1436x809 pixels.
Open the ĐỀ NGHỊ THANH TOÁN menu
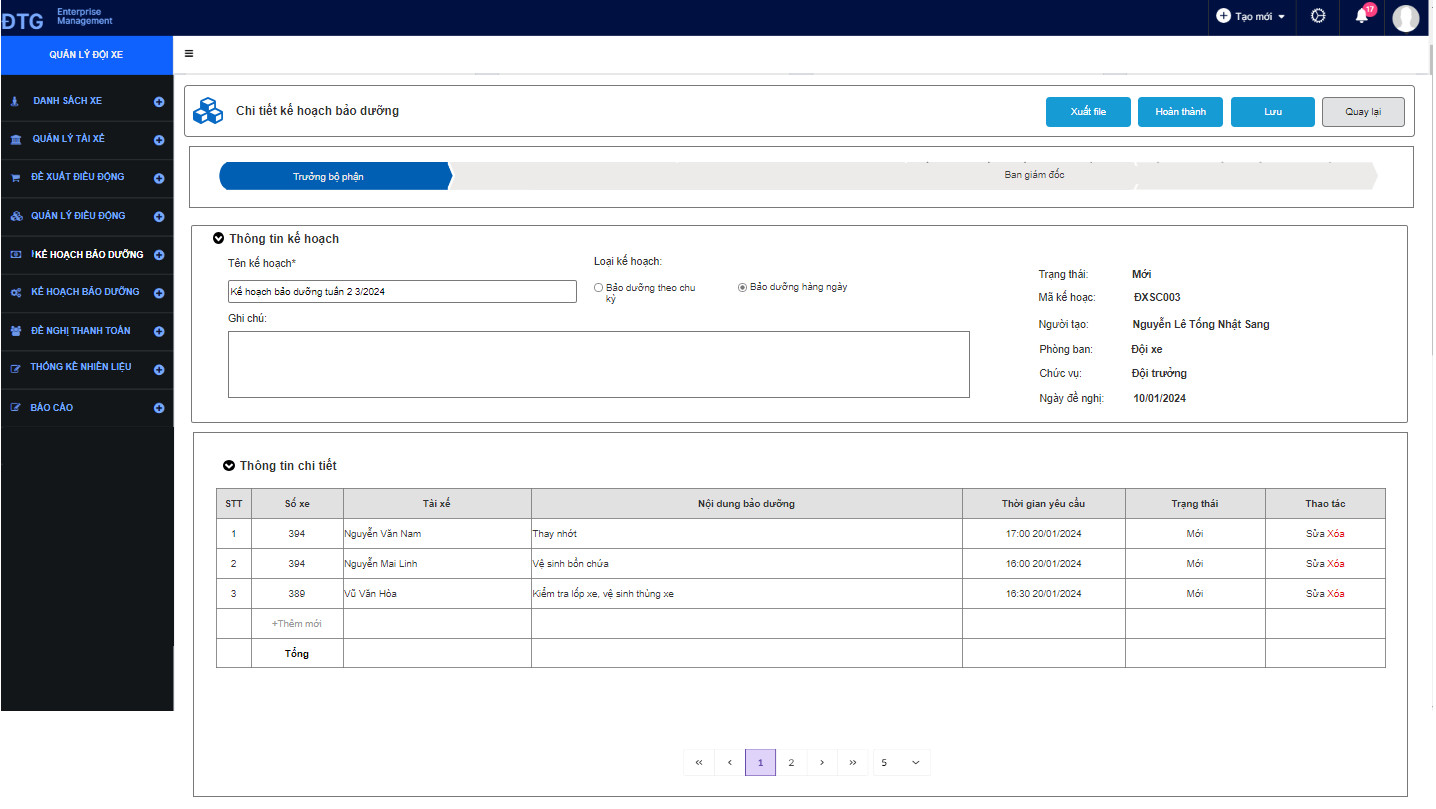[x=80, y=331]
